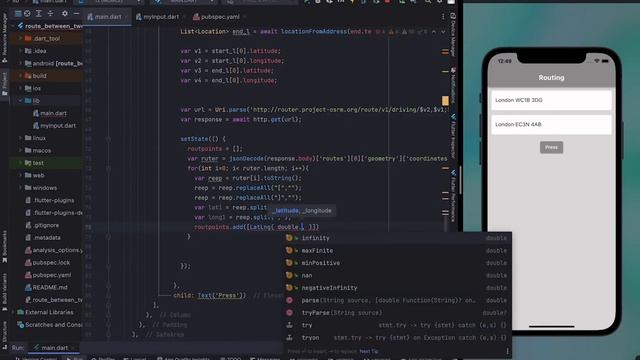This screenshot has height=360, width=640.
Task: Switch to the myinput.dart editor tab
Action: [160, 17]
